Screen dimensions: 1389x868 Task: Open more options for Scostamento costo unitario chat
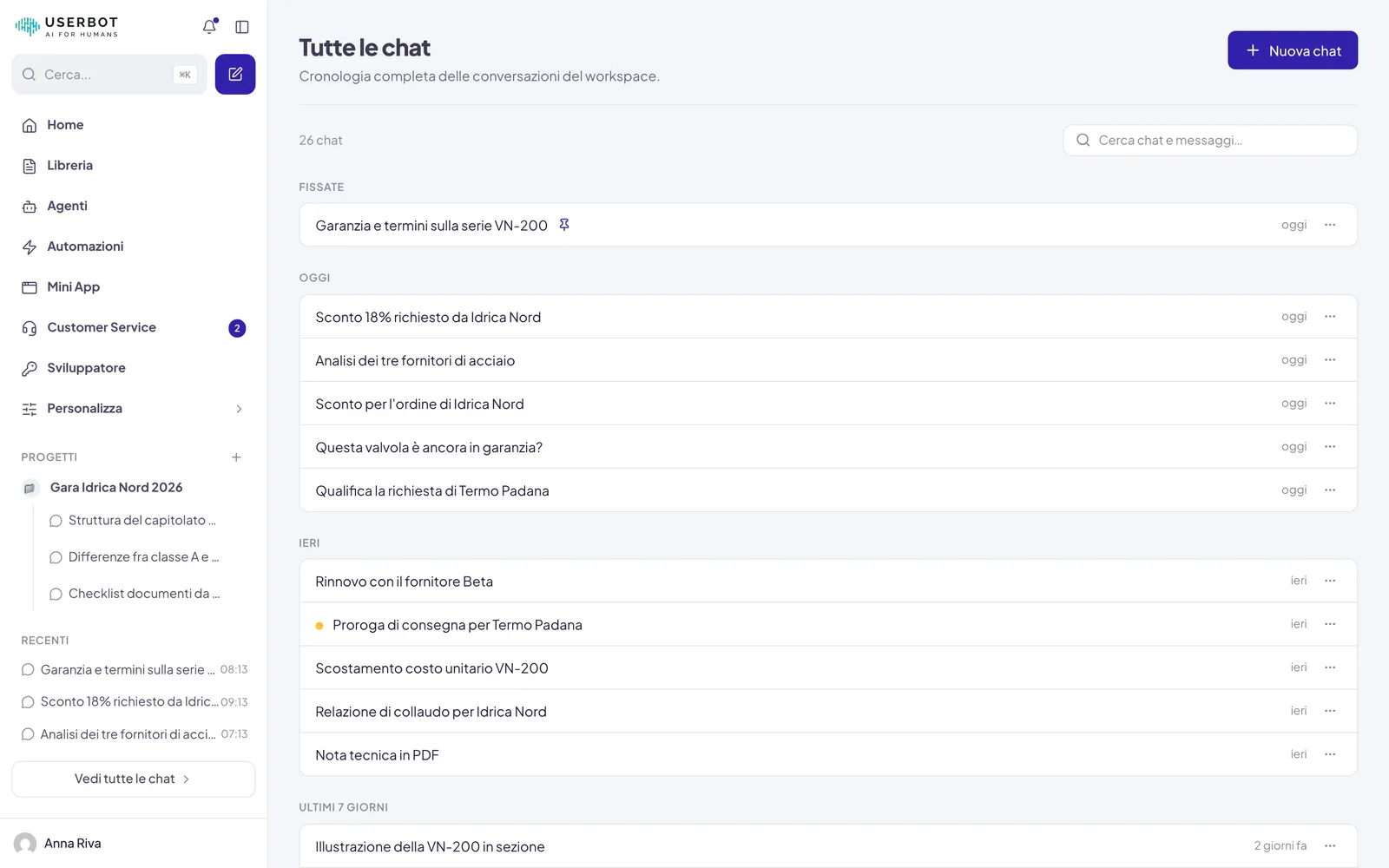[1330, 667]
